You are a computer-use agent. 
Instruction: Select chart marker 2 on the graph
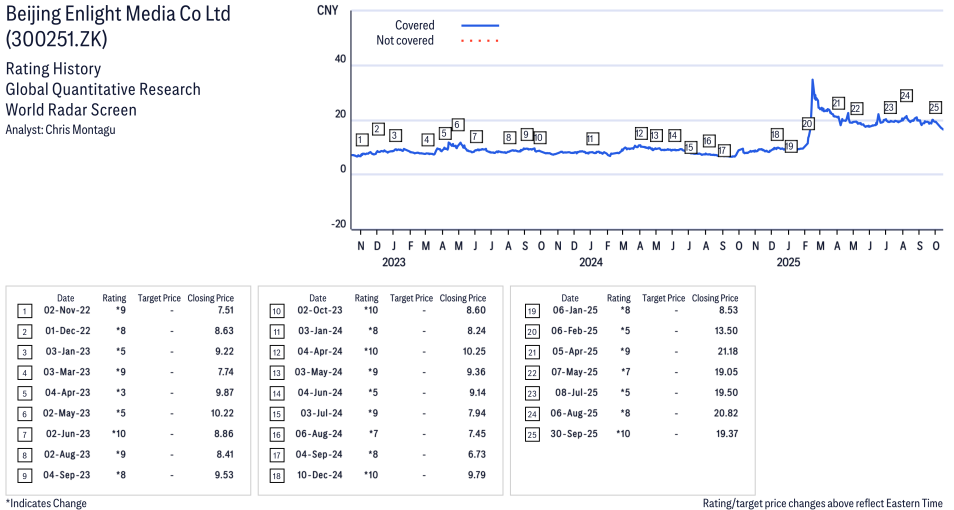[378, 129]
